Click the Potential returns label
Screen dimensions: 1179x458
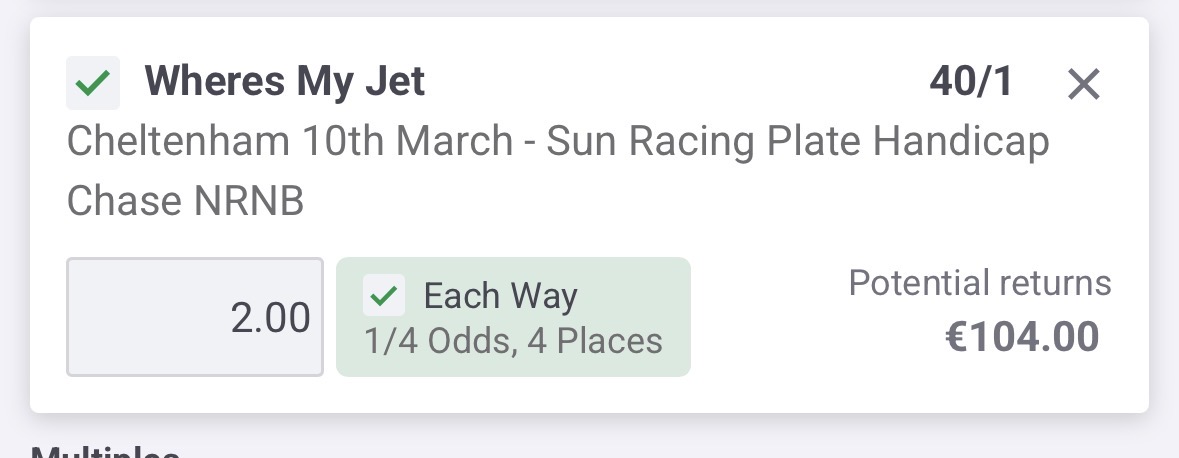(x=980, y=283)
